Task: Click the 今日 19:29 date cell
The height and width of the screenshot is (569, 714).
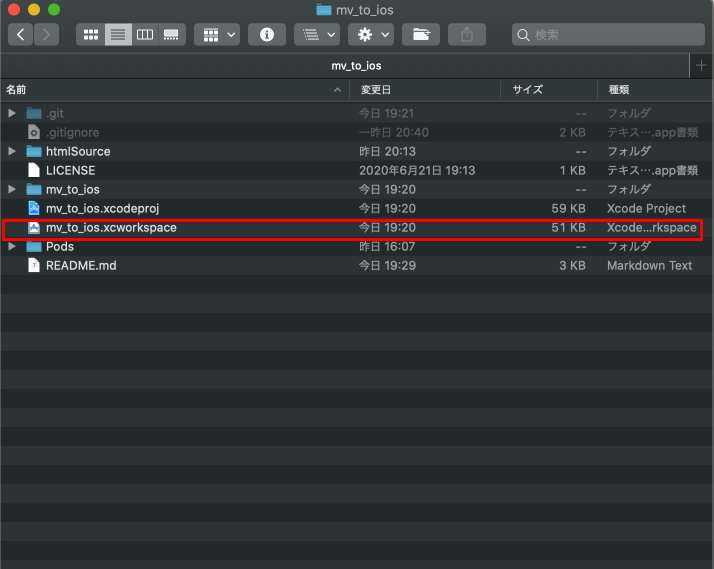Action: [x=387, y=265]
